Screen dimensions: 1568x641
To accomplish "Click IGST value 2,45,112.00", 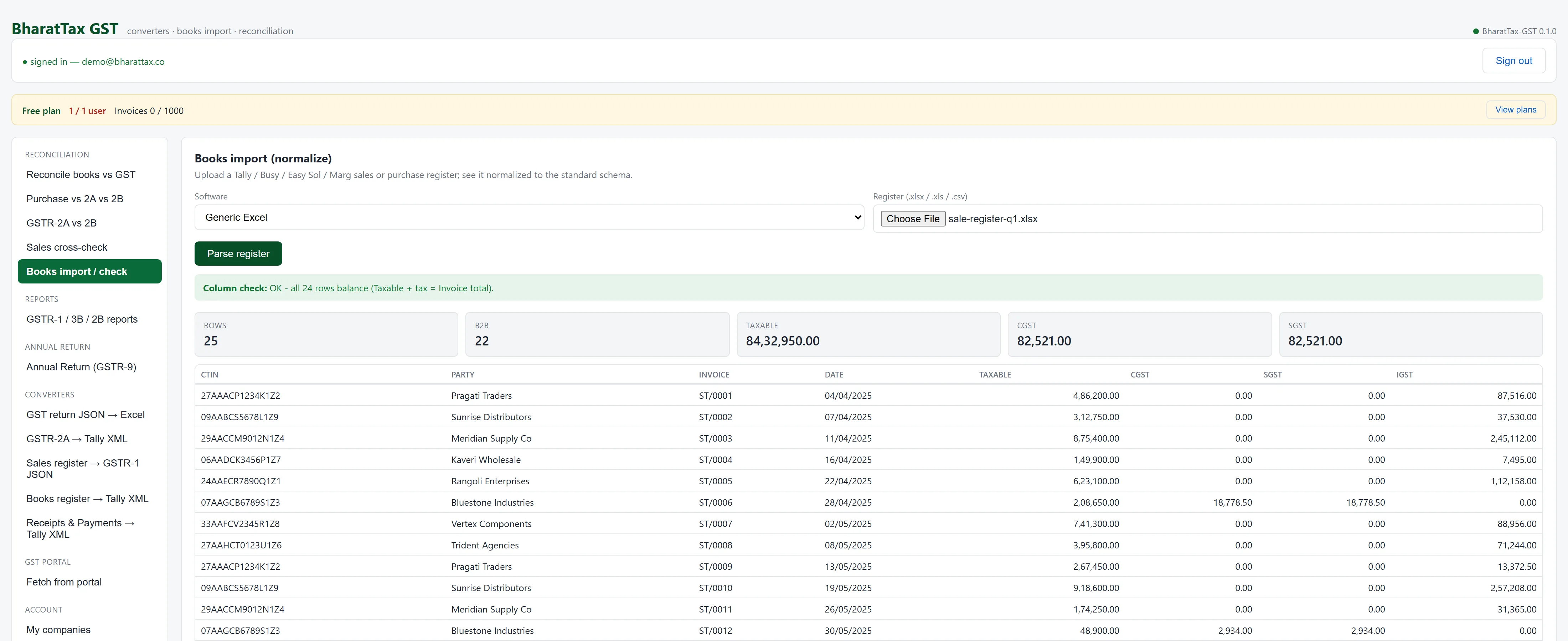I will 1513,438.
